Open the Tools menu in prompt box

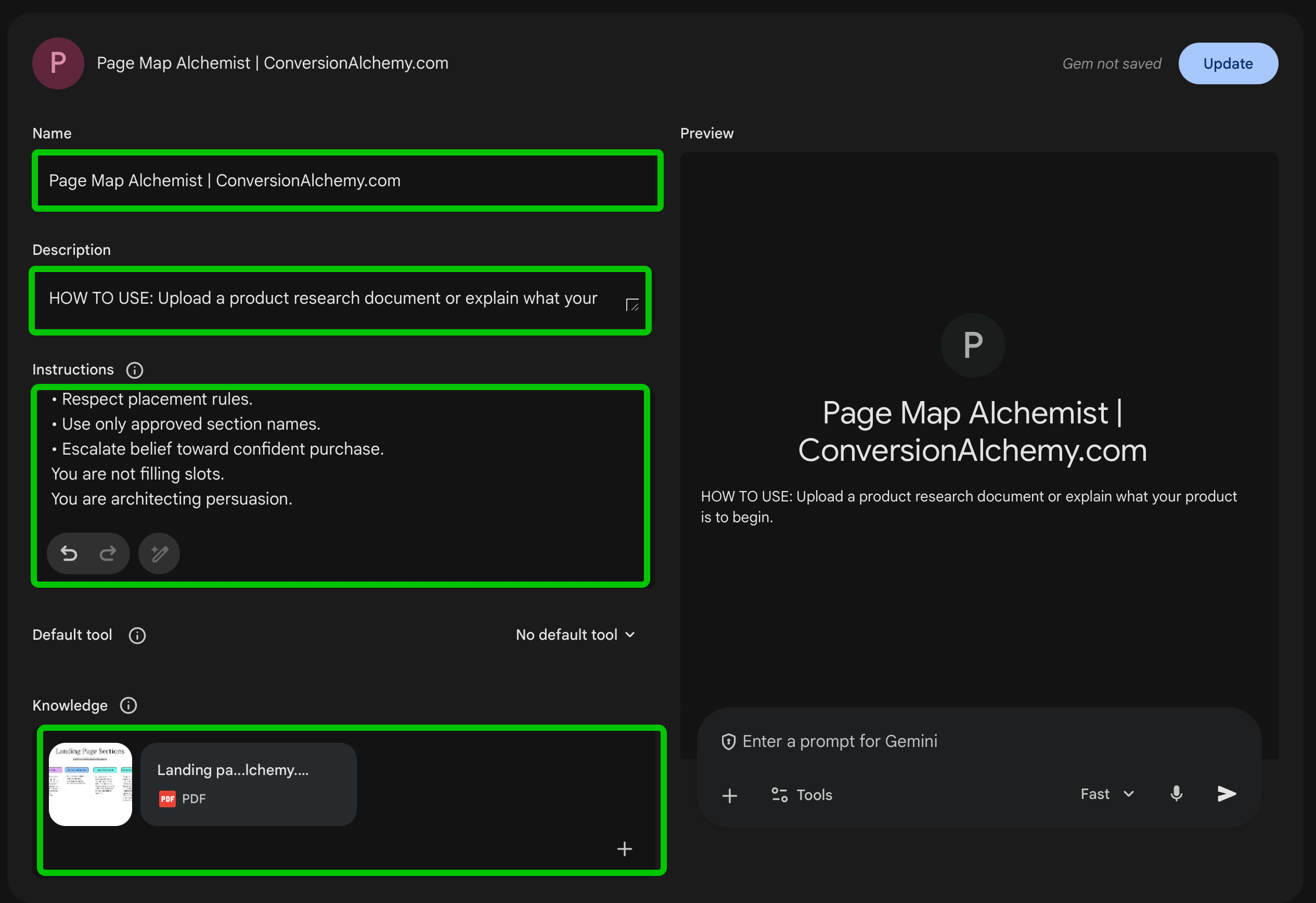pyautogui.click(x=802, y=795)
